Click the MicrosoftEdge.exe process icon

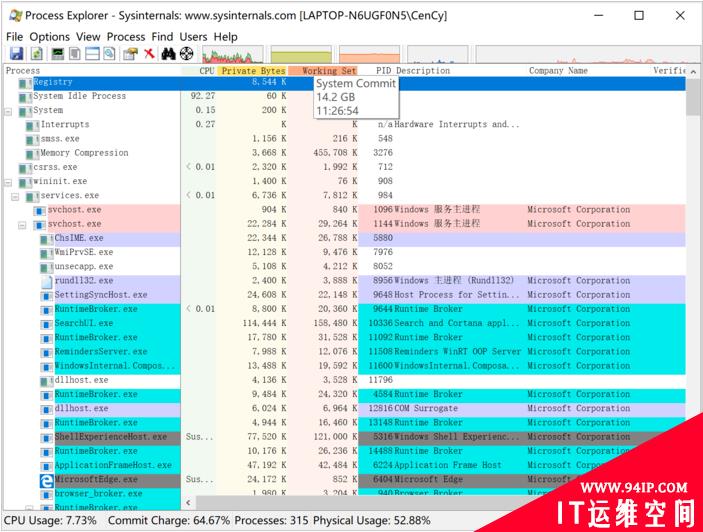[x=47, y=480]
